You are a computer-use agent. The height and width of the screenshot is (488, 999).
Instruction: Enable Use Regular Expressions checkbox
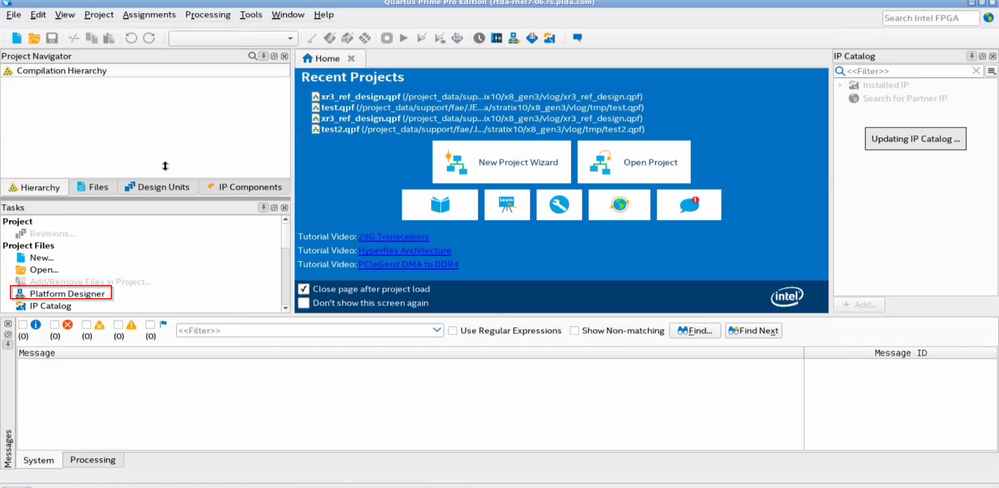click(x=453, y=331)
